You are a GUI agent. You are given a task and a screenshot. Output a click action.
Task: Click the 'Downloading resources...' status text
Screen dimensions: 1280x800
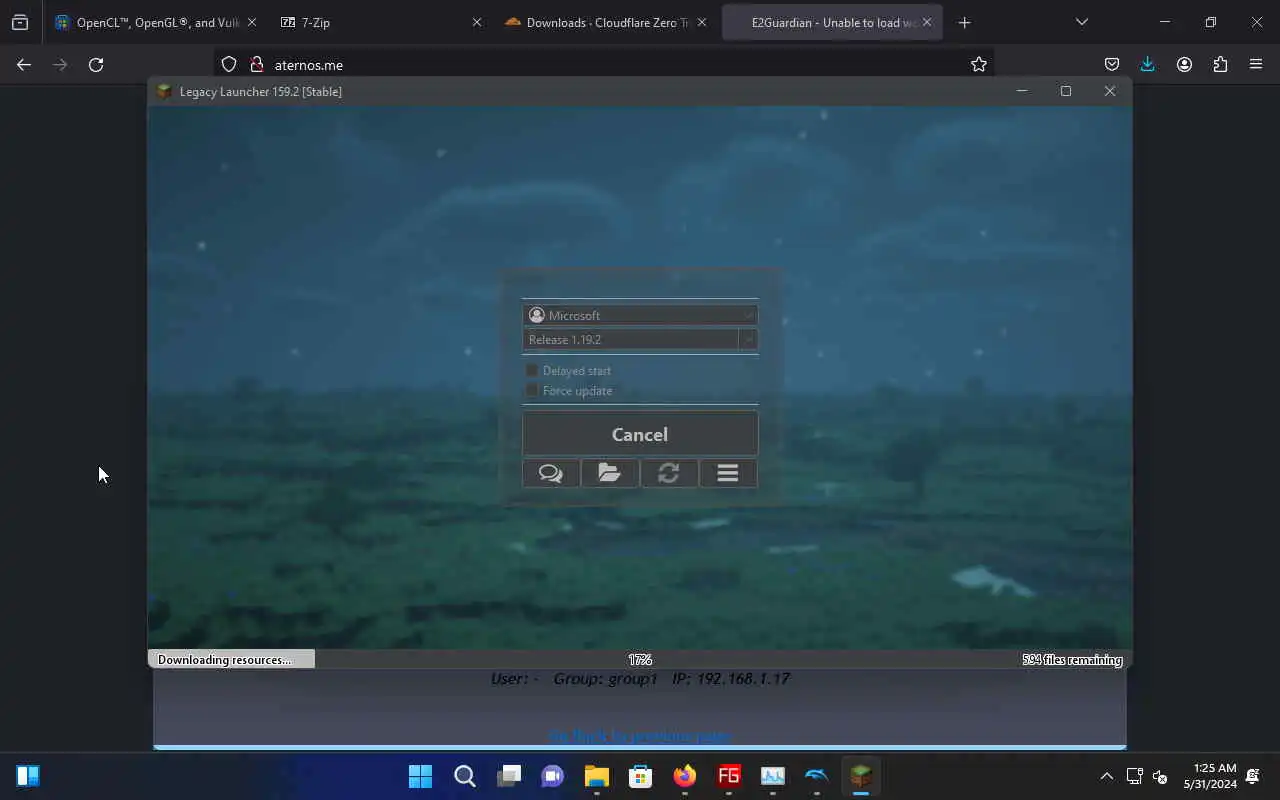tap(225, 660)
